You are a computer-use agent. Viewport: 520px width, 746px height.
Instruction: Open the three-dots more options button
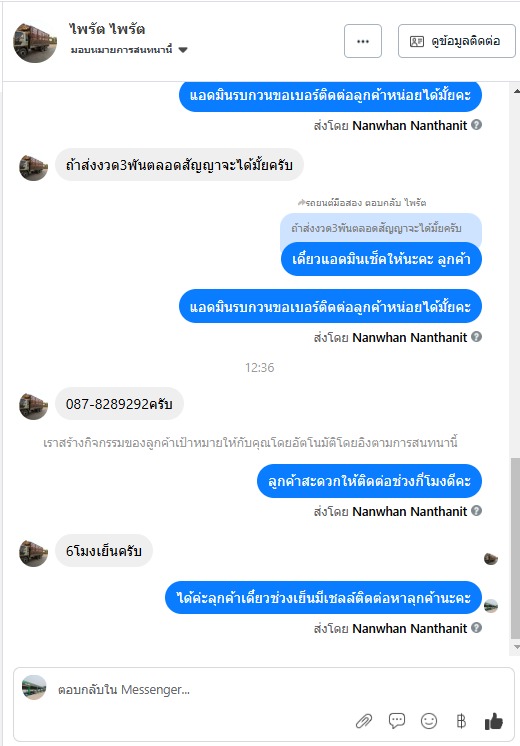click(x=363, y=41)
